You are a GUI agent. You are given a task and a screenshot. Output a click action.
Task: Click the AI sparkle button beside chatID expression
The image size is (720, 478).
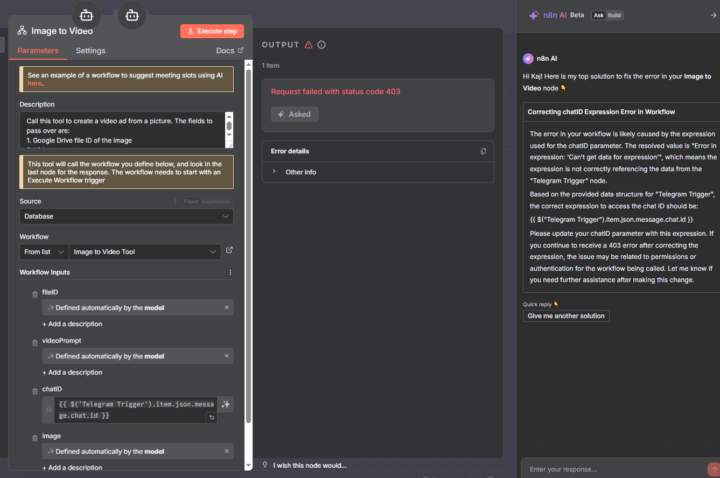[227, 404]
